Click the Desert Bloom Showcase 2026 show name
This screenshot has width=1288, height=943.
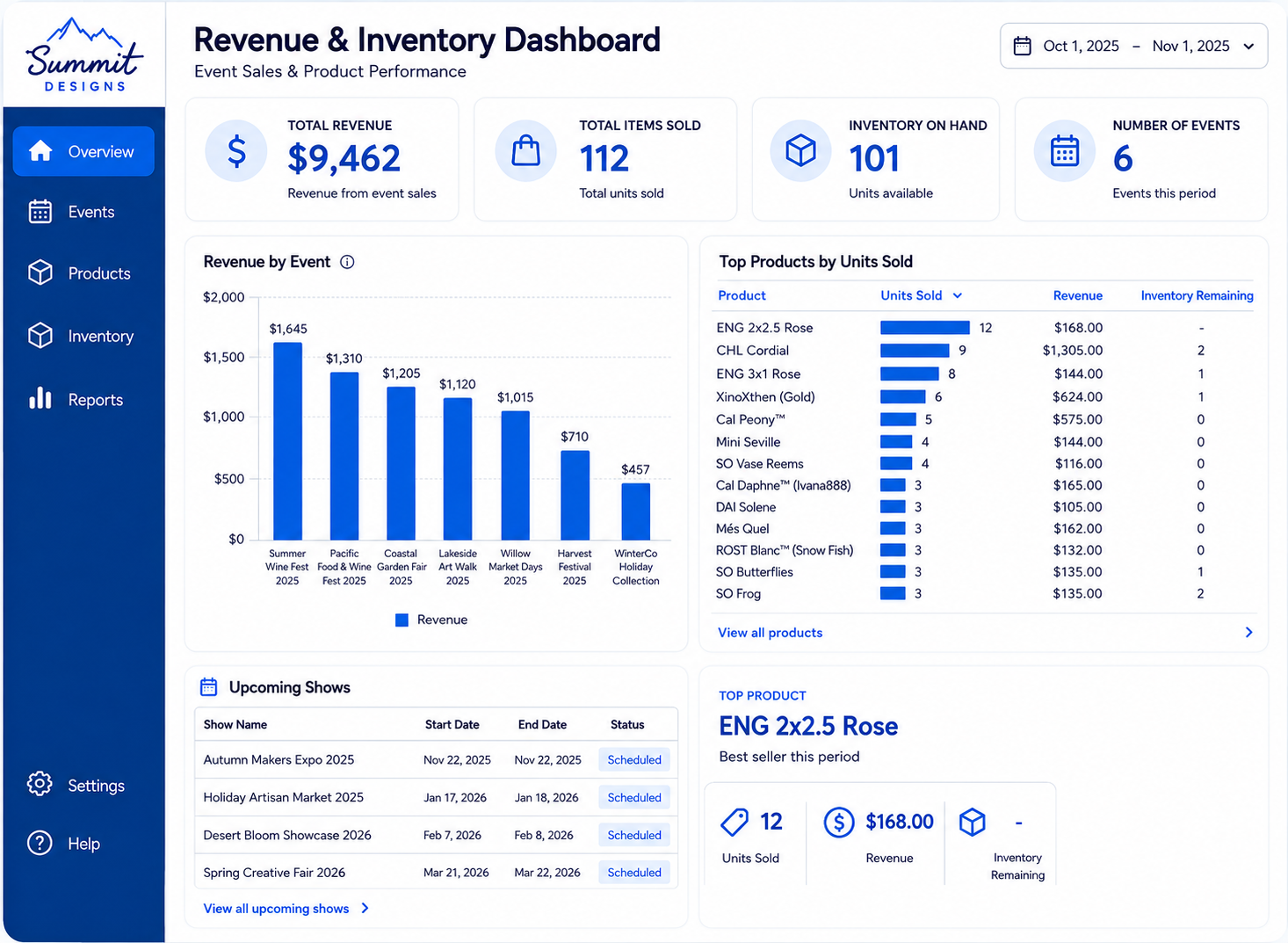(287, 835)
